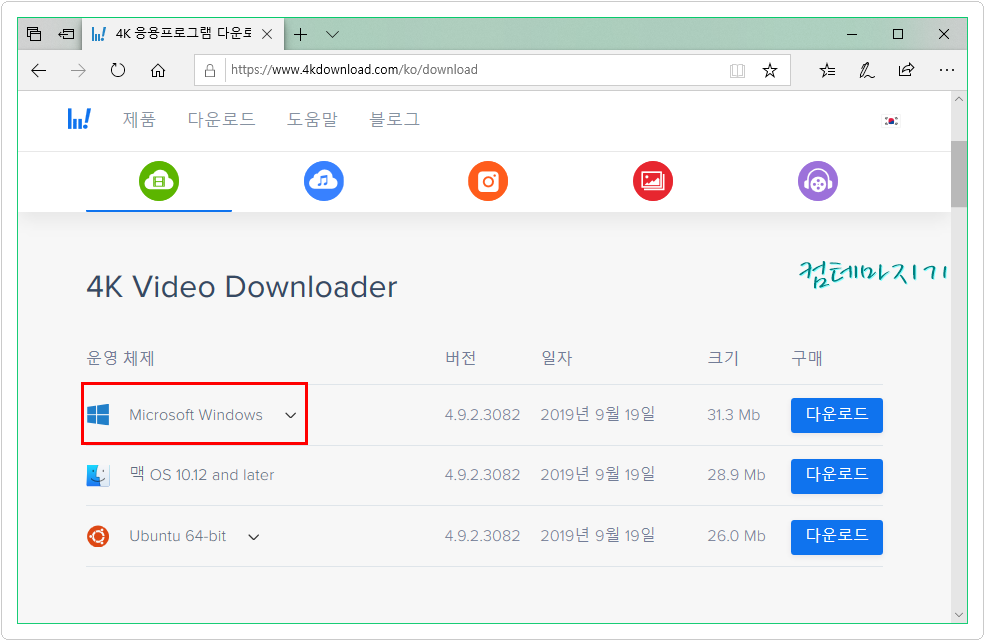Screen dimensions: 985x641
Task: Click the Ubuntu 64-bit label
Action: (x=178, y=536)
